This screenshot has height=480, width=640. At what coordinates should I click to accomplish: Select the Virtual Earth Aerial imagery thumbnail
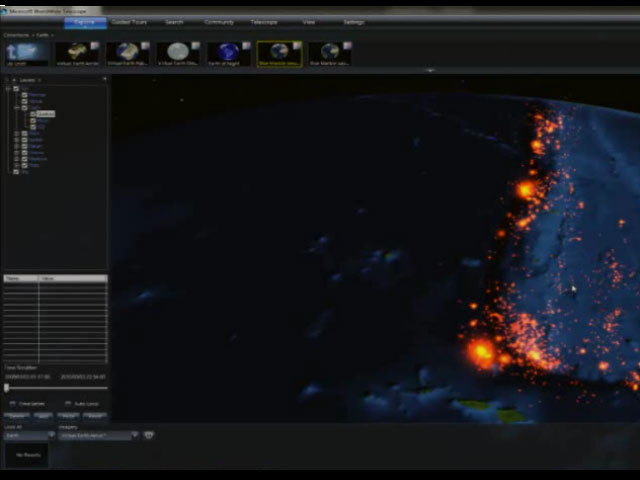pos(76,52)
